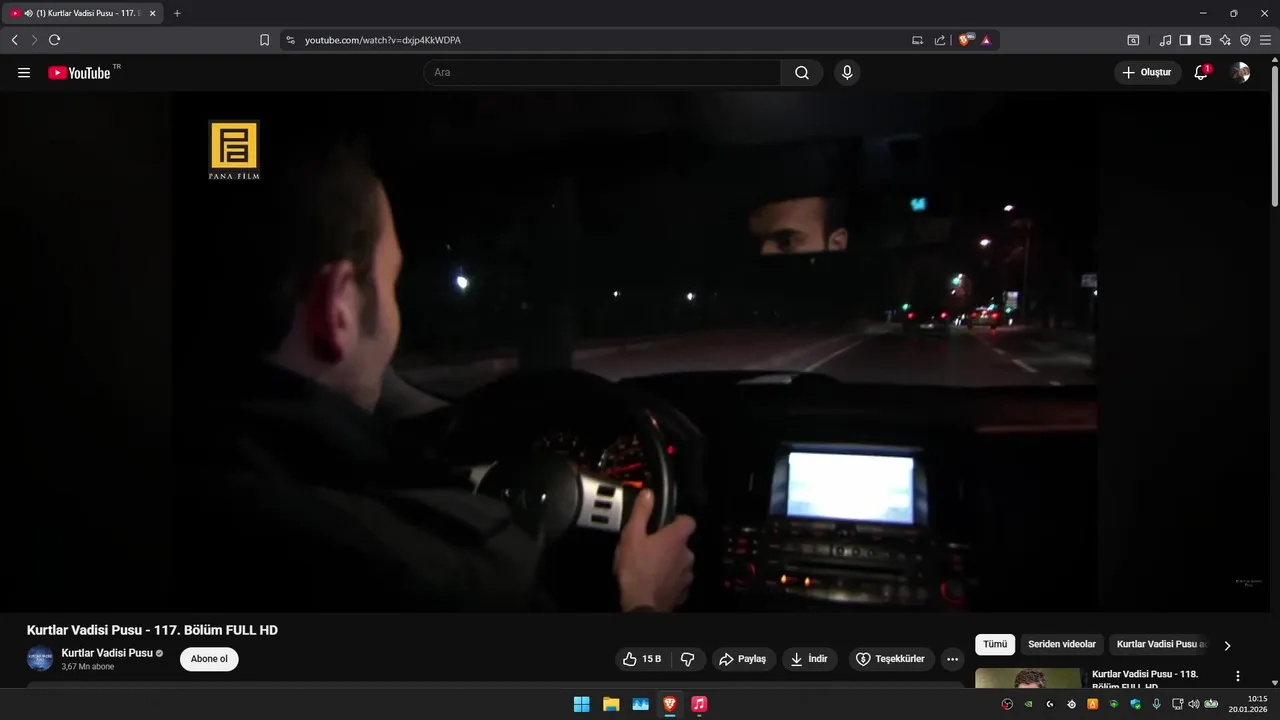Reload the page with refresh icon
1280x720 pixels.
[54, 40]
